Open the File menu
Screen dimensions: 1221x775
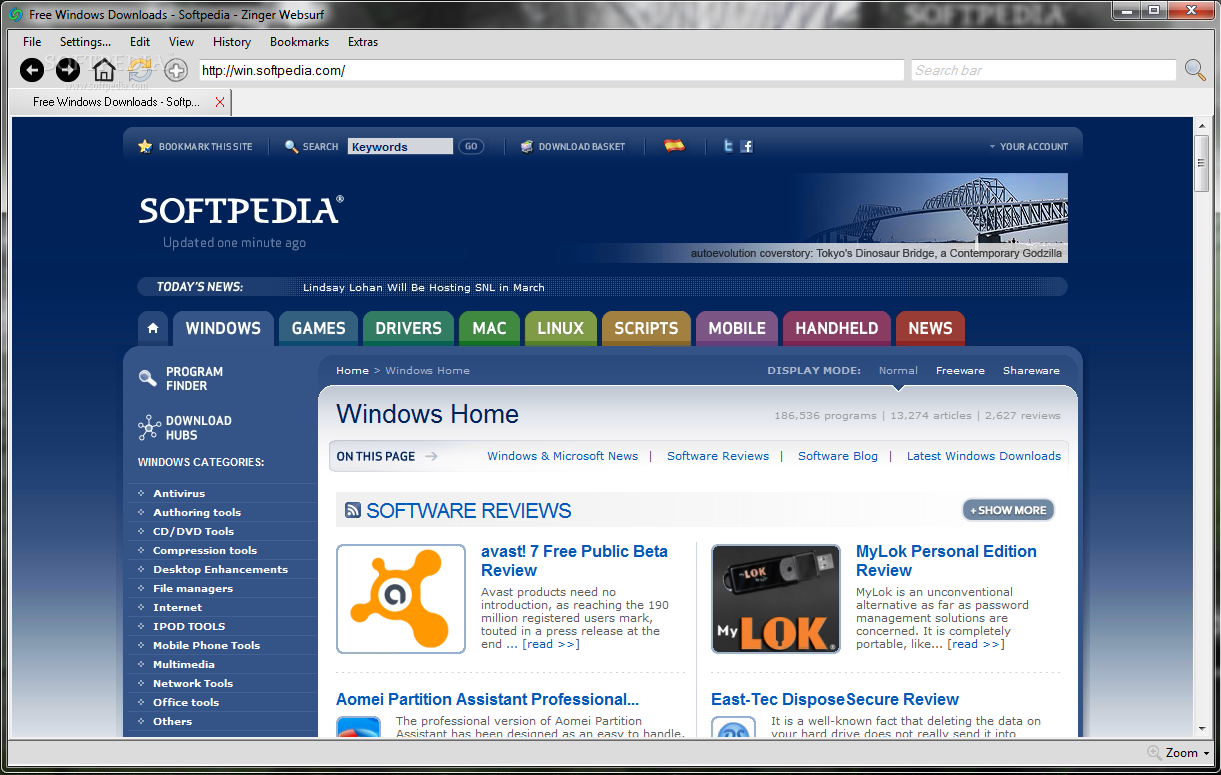[32, 42]
